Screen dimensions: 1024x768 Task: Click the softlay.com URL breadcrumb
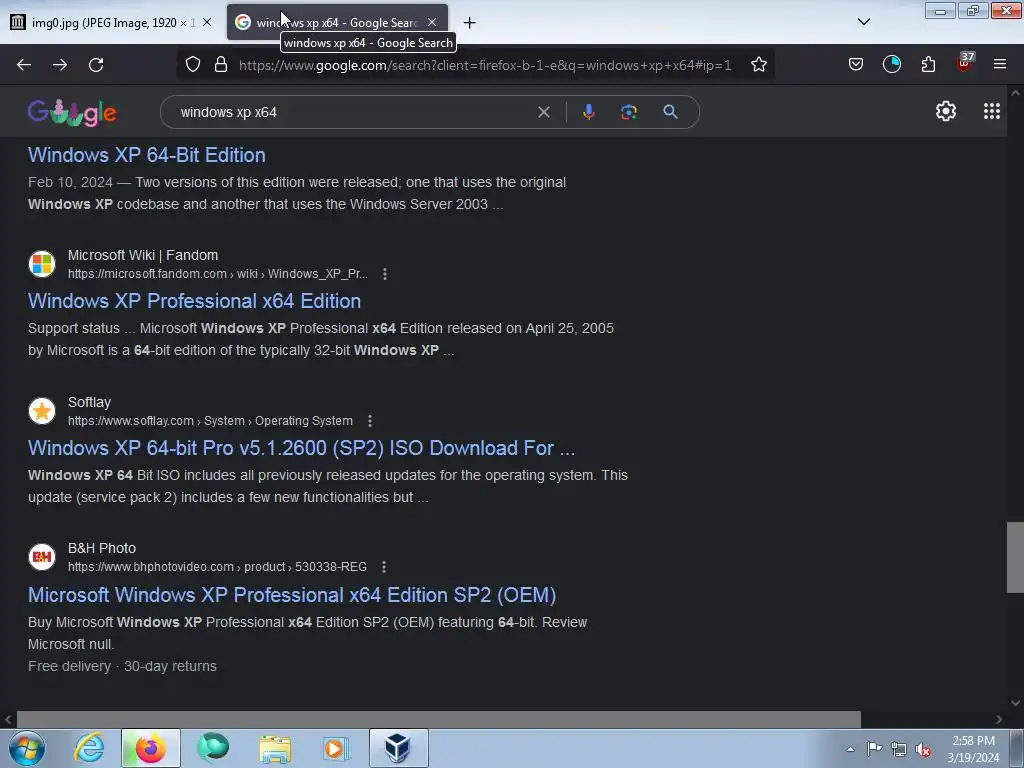click(210, 421)
